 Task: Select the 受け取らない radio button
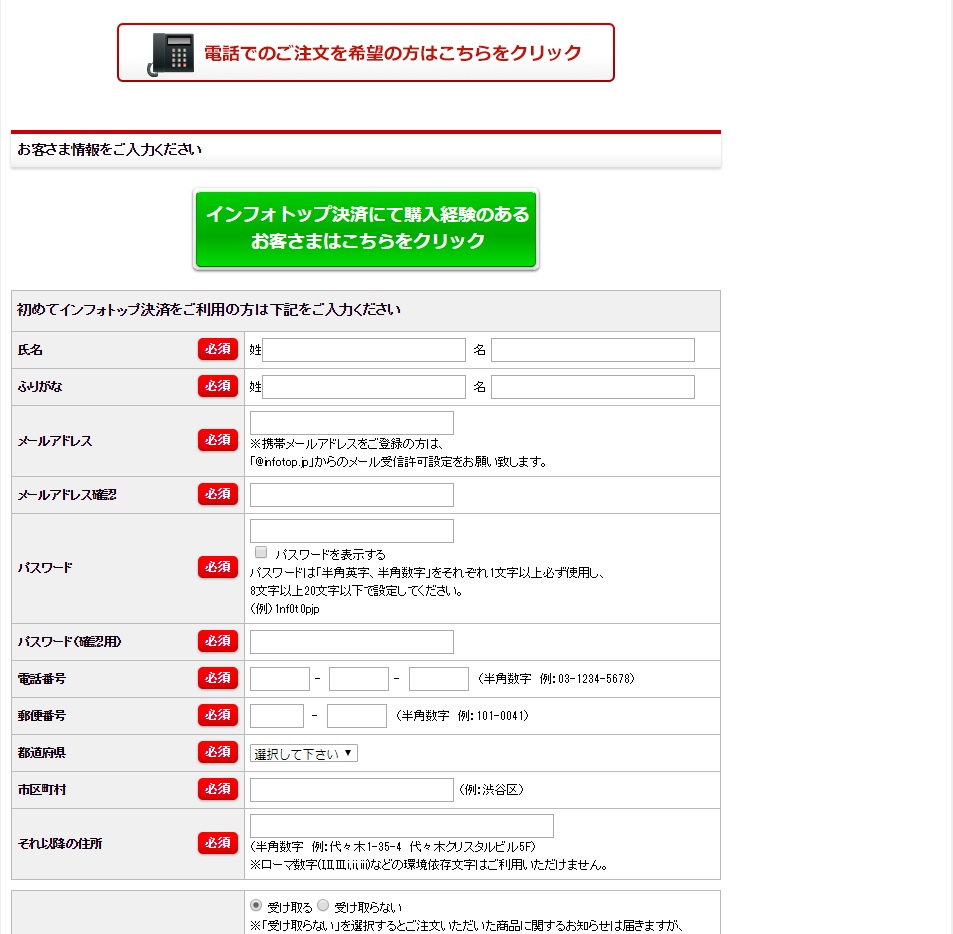tap(323, 905)
